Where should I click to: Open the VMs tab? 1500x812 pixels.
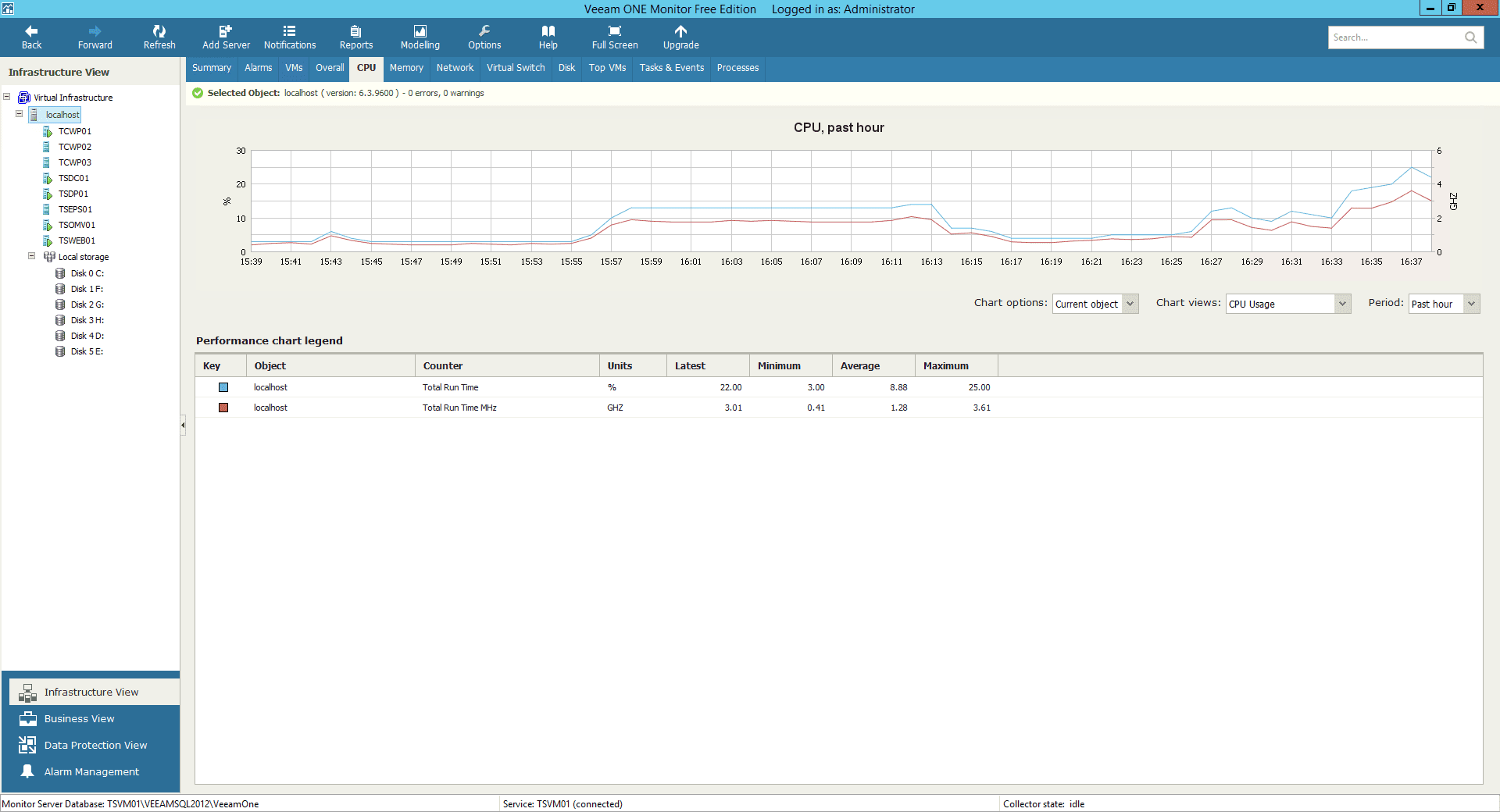click(x=294, y=68)
